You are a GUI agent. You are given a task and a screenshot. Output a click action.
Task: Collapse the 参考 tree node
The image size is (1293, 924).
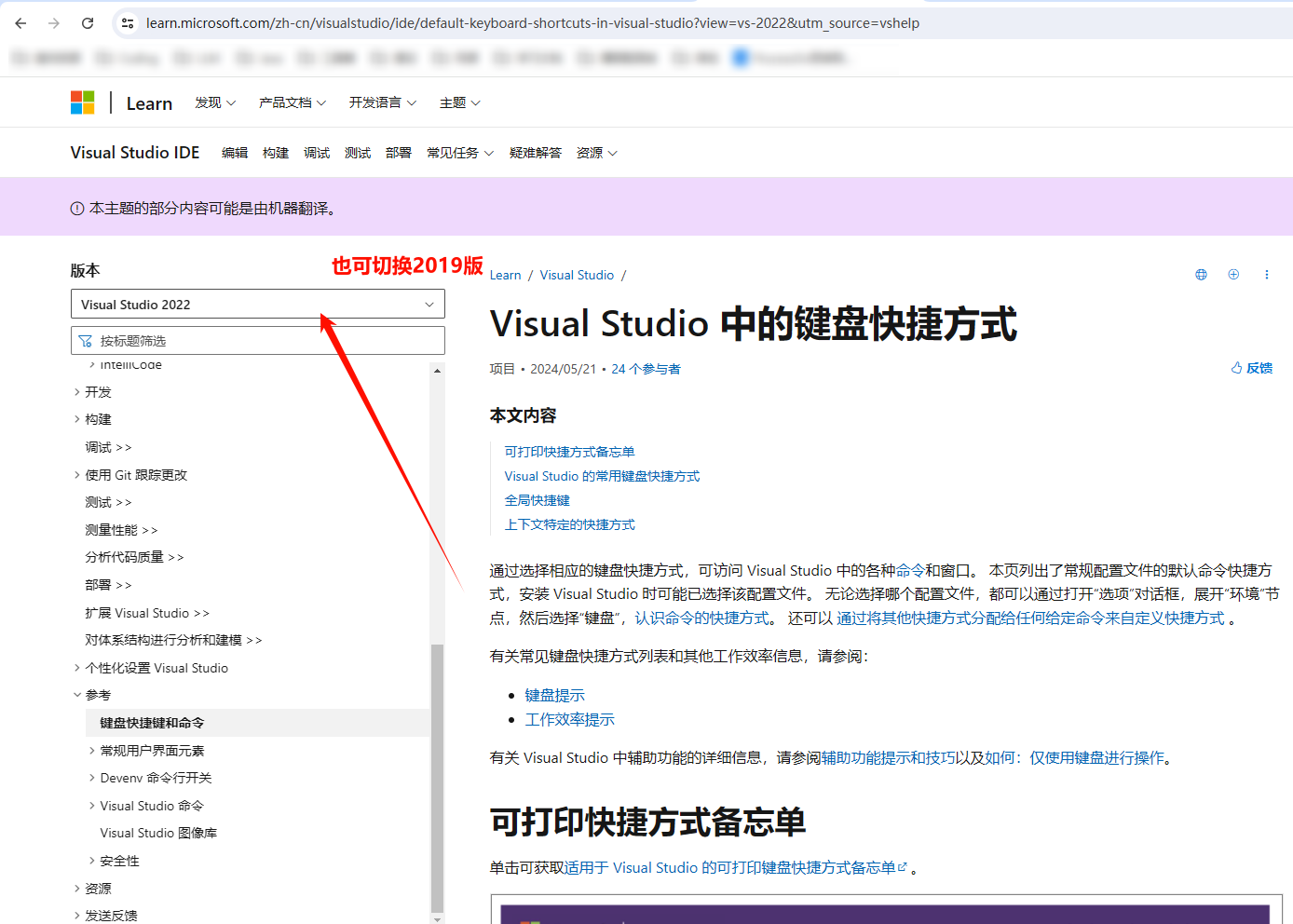point(77,695)
